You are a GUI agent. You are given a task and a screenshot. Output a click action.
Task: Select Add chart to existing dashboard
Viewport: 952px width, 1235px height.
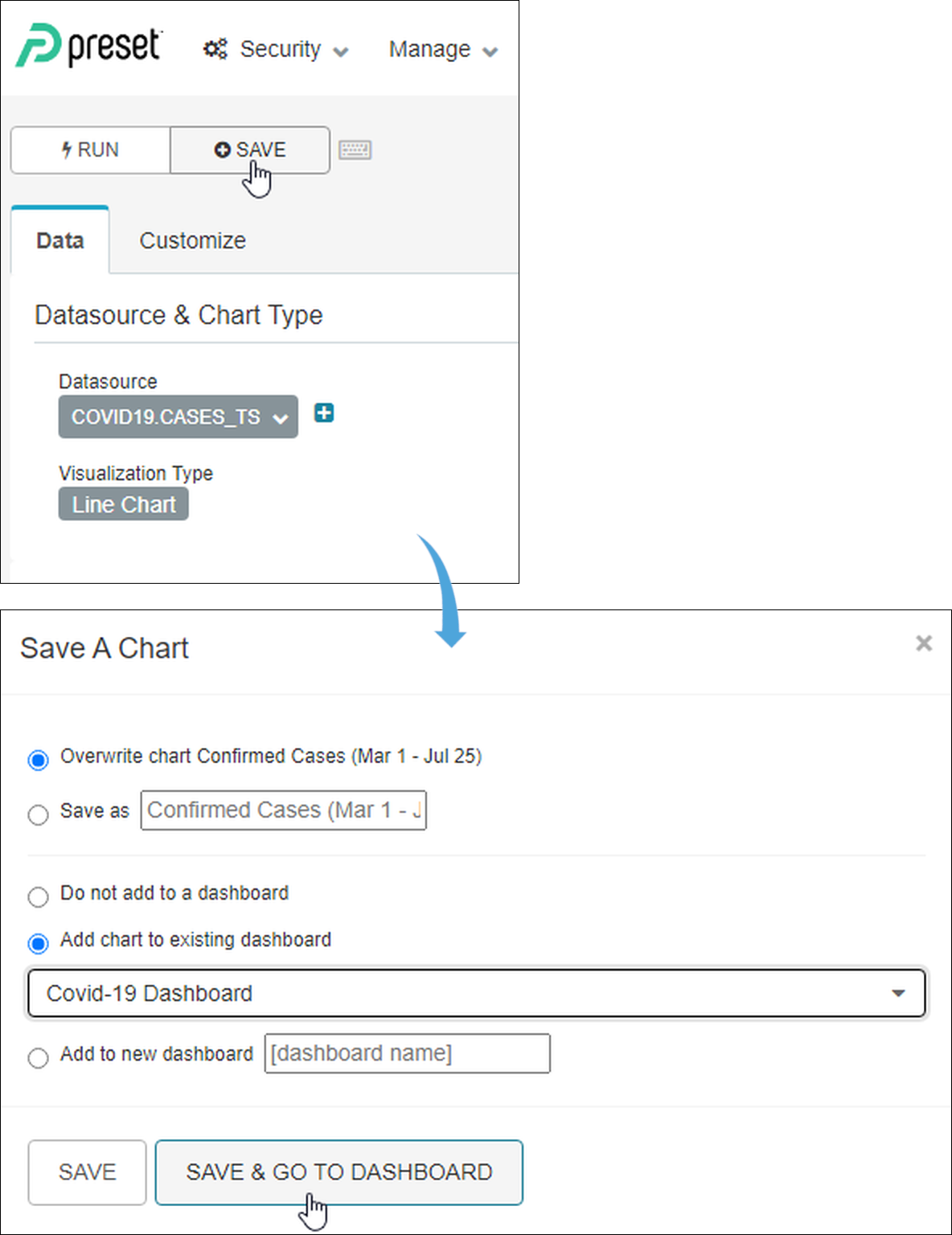coord(38,942)
